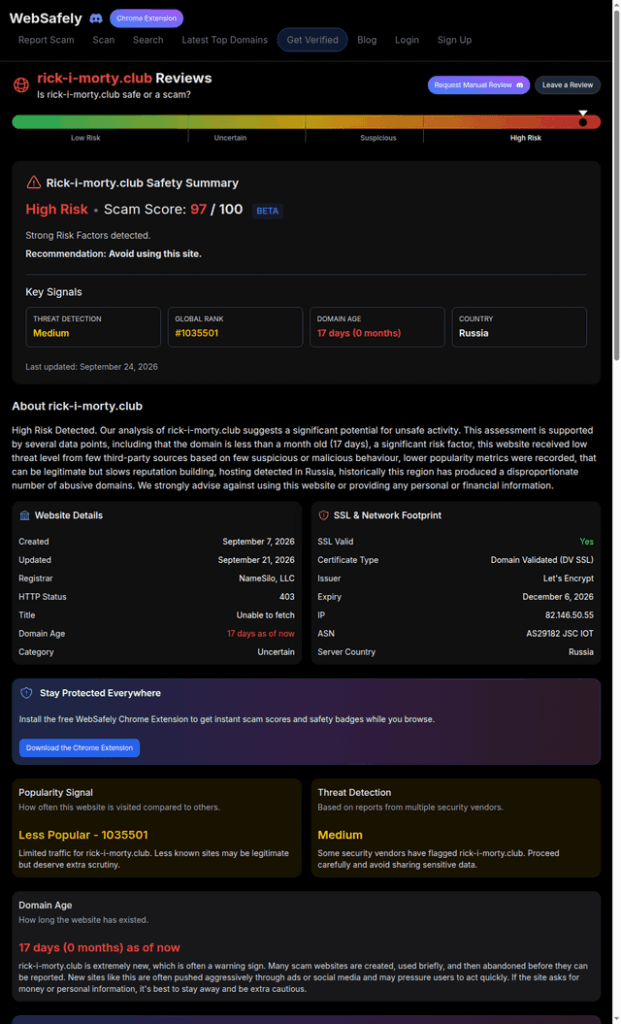Click the Leave a Review button
This screenshot has height=1024, width=621.
568,85
